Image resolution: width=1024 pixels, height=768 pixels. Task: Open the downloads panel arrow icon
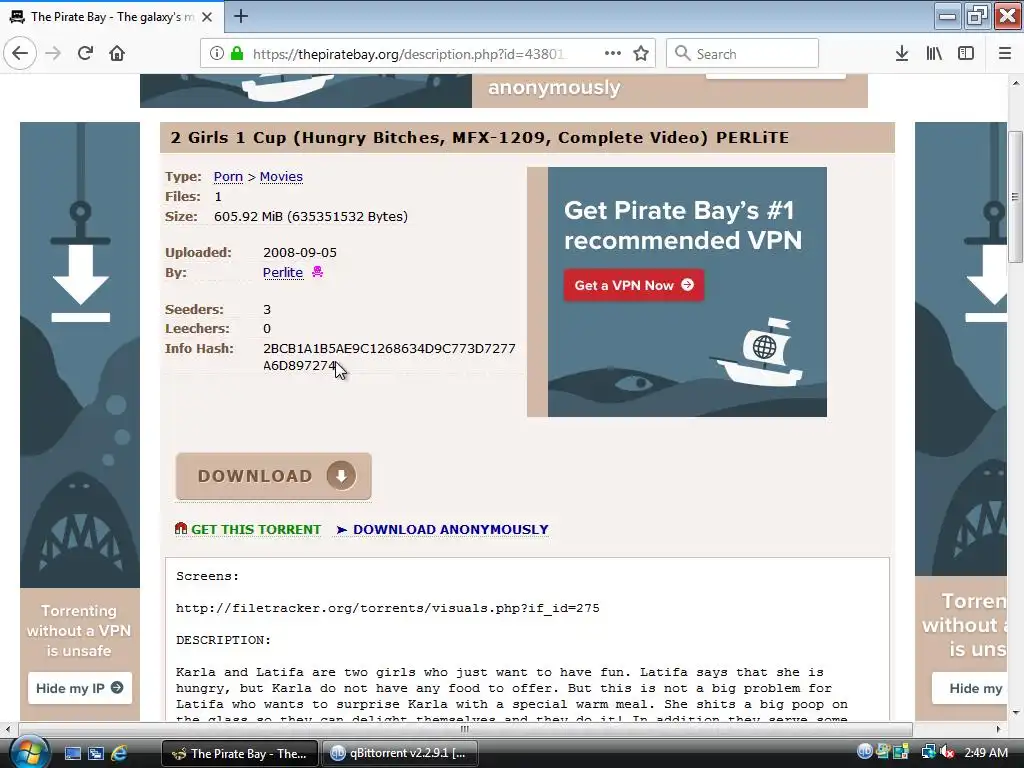(902, 53)
